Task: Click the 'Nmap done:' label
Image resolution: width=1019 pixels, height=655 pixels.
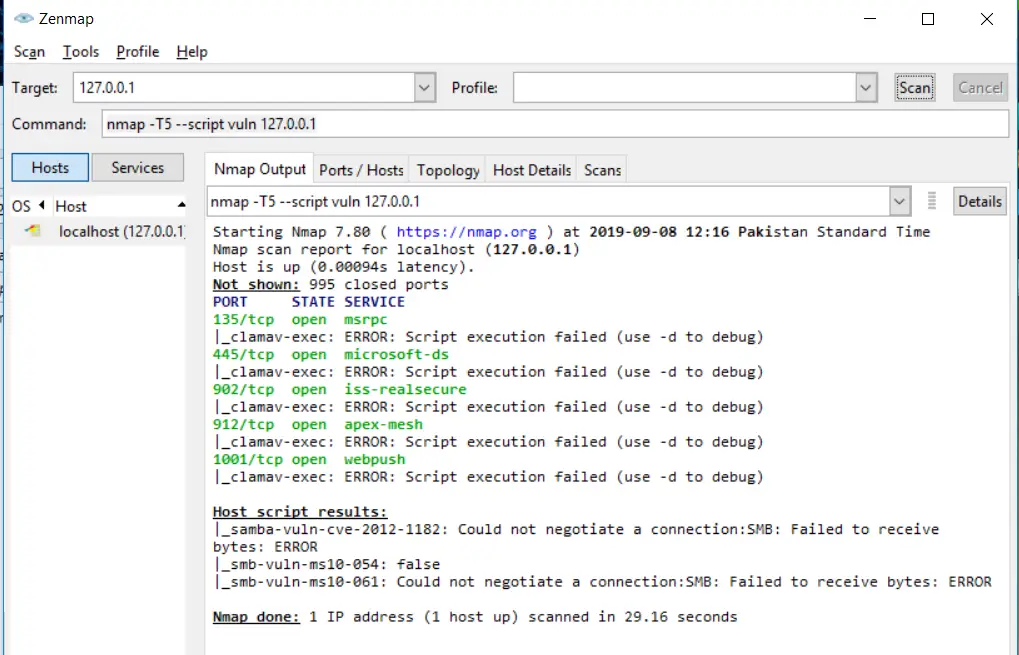Action: coord(256,617)
